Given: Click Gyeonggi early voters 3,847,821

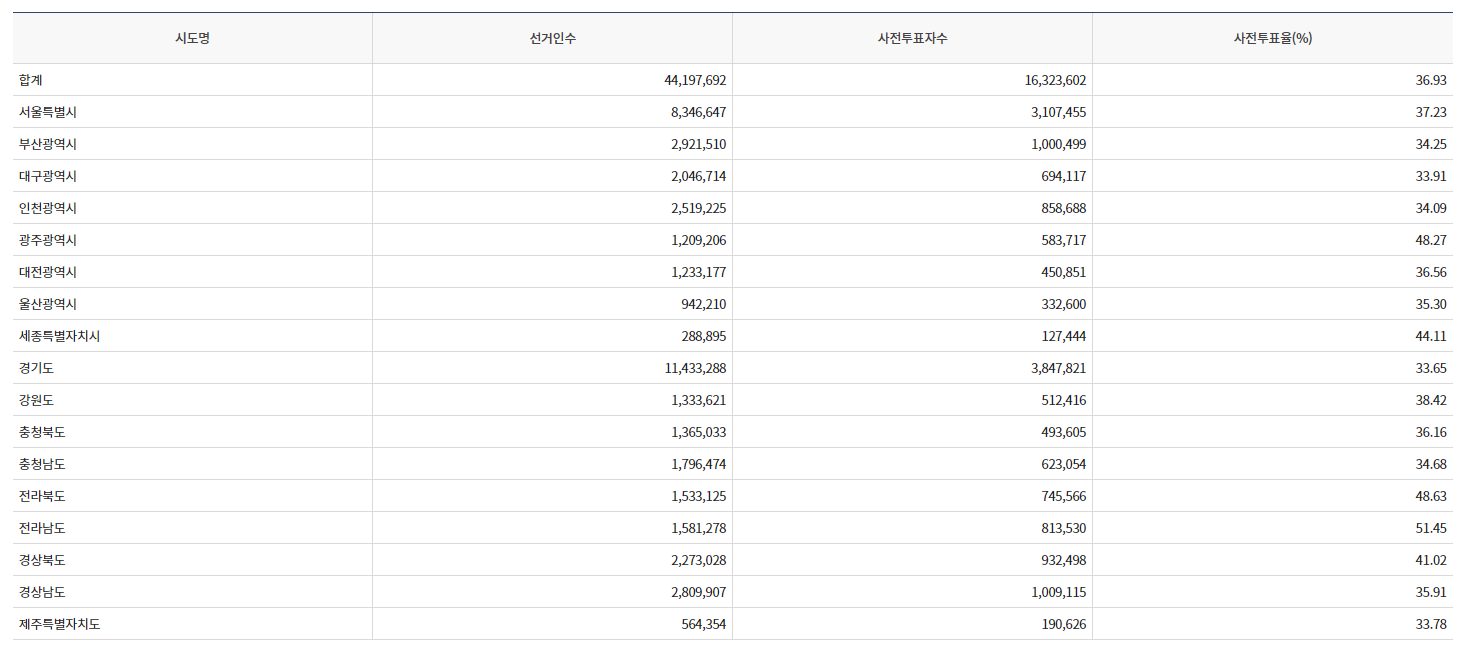Looking at the screenshot, I should [1059, 368].
